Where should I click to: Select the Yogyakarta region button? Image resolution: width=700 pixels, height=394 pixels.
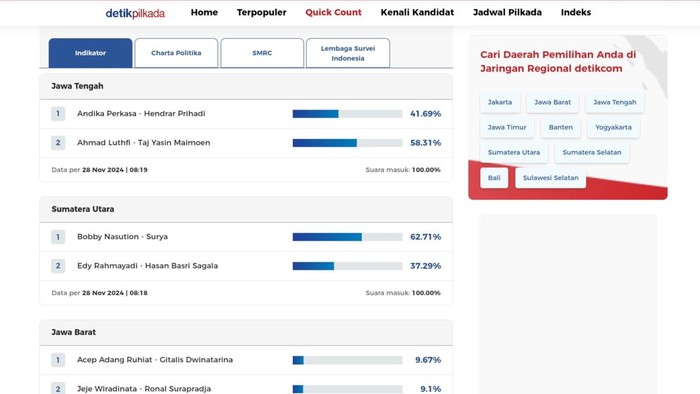613,127
